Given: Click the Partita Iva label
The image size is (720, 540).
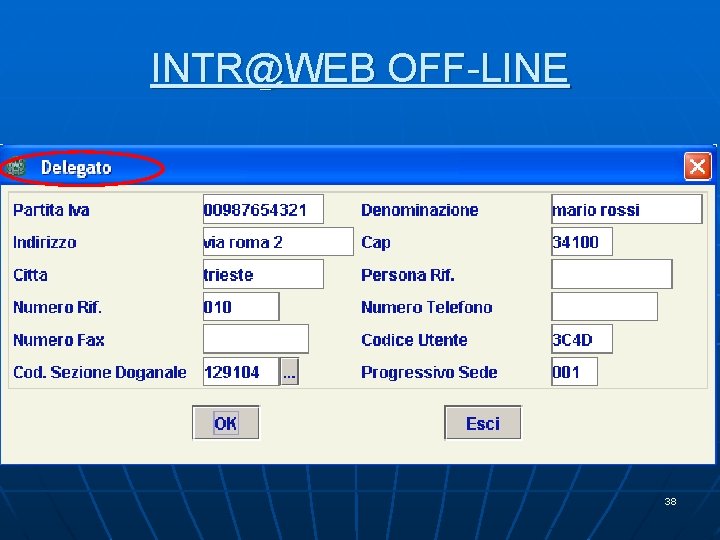Looking at the screenshot, I should (x=51, y=210).
